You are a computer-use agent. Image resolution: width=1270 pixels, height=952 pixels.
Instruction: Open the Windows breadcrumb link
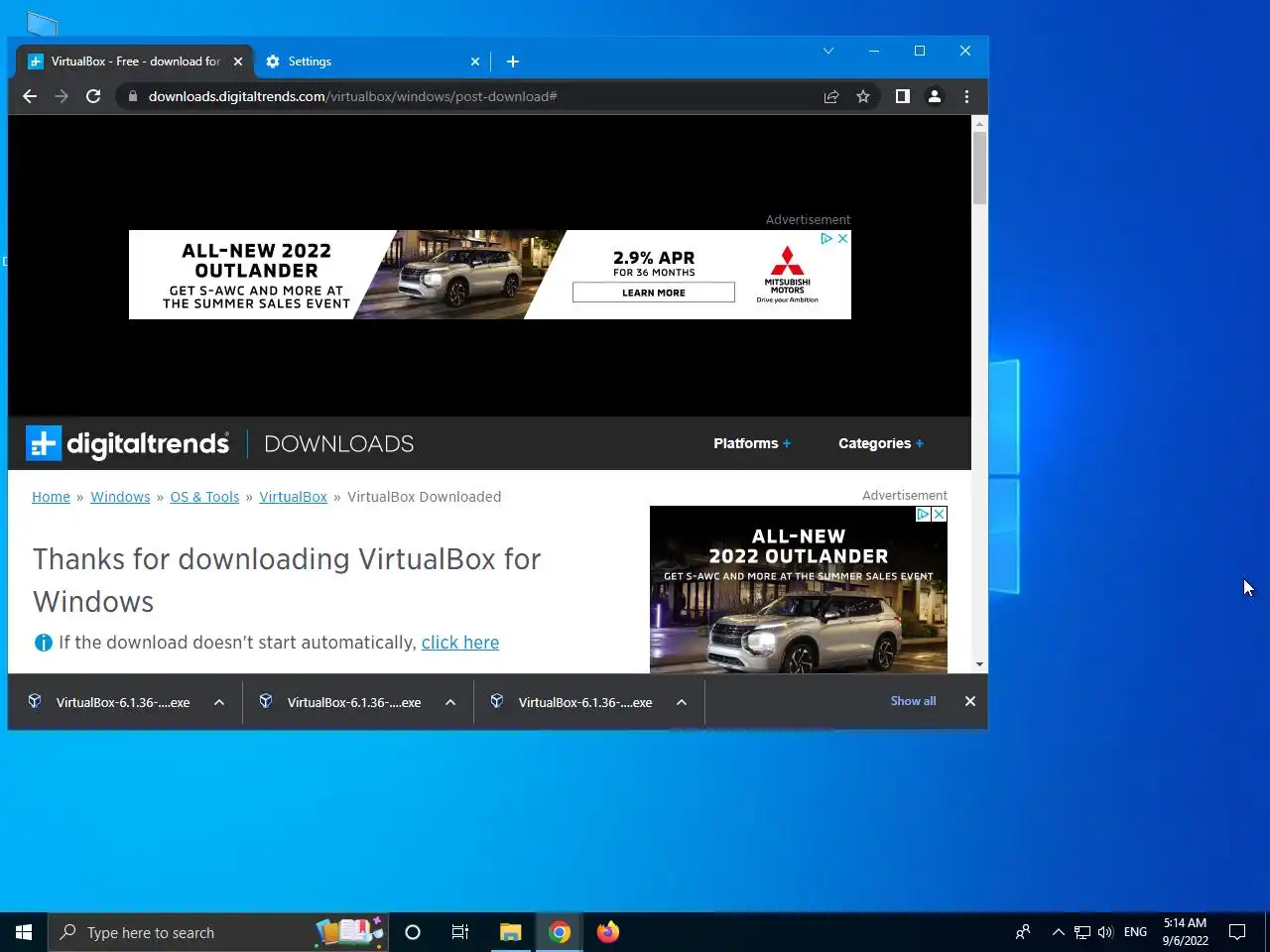pyautogui.click(x=120, y=497)
